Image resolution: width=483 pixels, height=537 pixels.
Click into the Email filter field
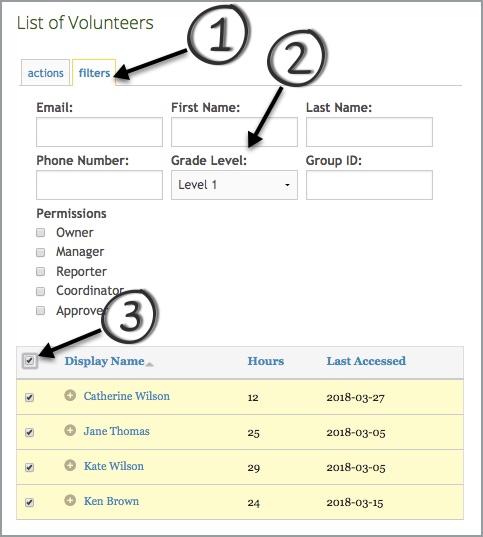[x=99, y=132]
